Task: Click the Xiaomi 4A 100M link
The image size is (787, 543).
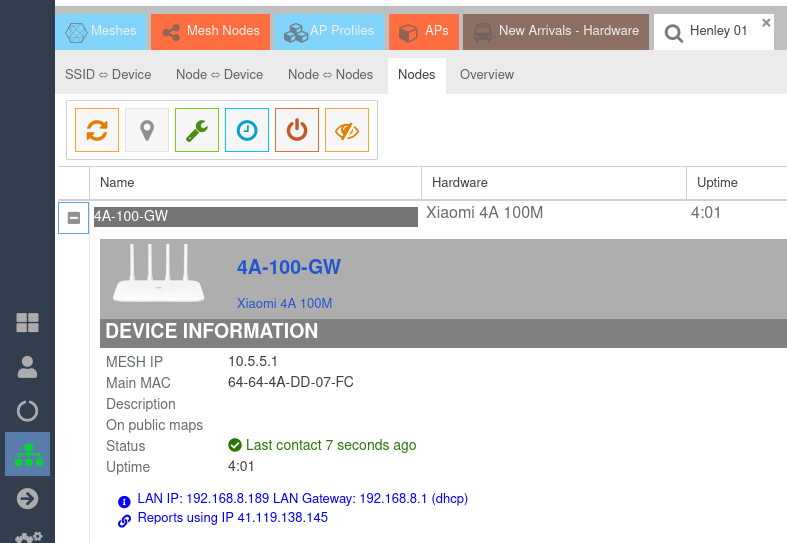Action: coord(284,303)
